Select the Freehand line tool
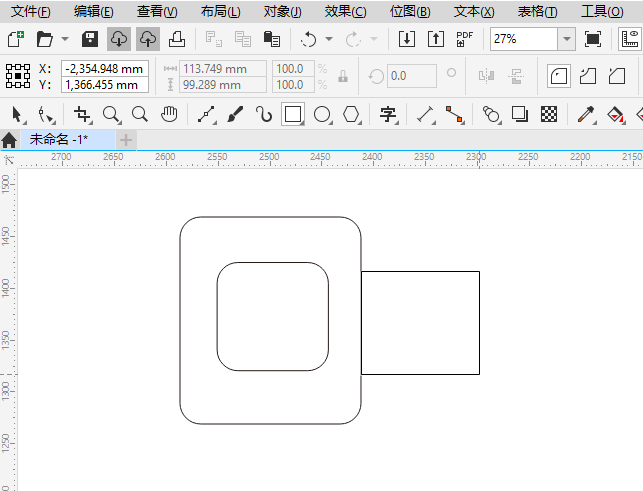The width and height of the screenshot is (643, 491). coord(206,114)
